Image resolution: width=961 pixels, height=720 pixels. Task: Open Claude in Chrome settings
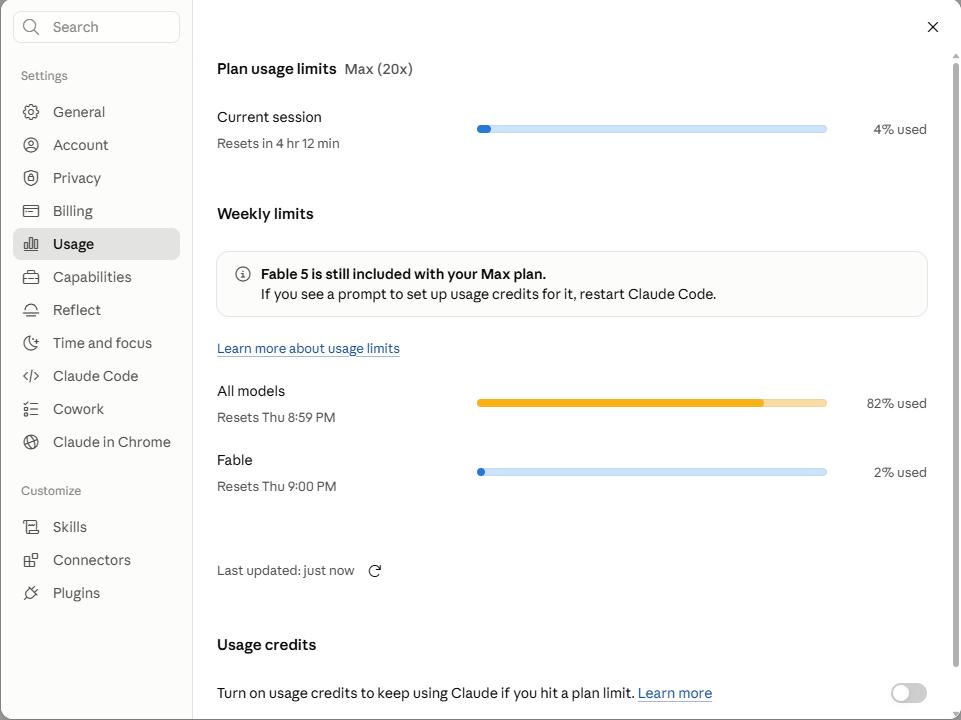click(x=96, y=442)
